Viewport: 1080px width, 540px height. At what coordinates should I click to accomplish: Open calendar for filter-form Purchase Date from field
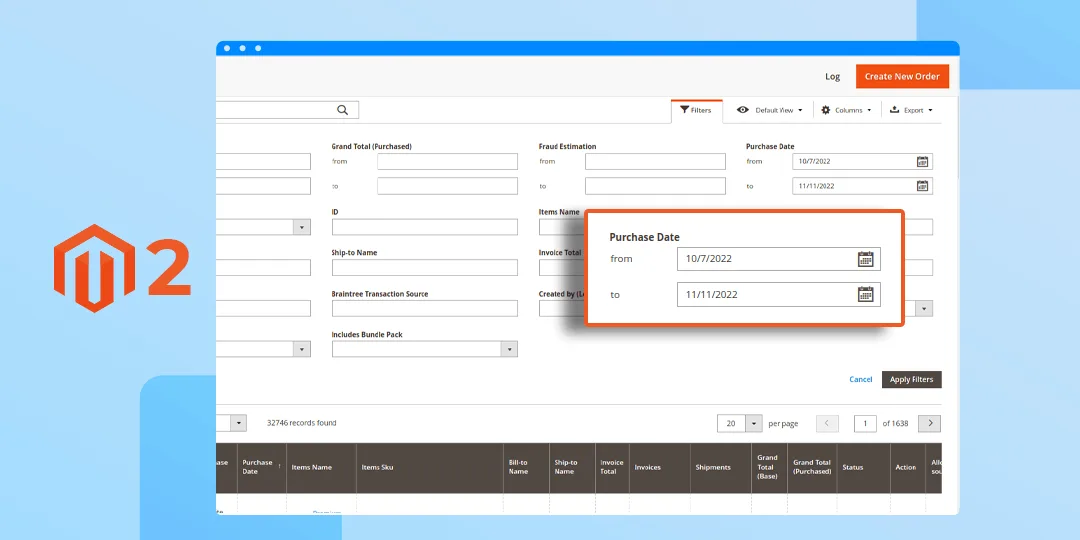[922, 161]
